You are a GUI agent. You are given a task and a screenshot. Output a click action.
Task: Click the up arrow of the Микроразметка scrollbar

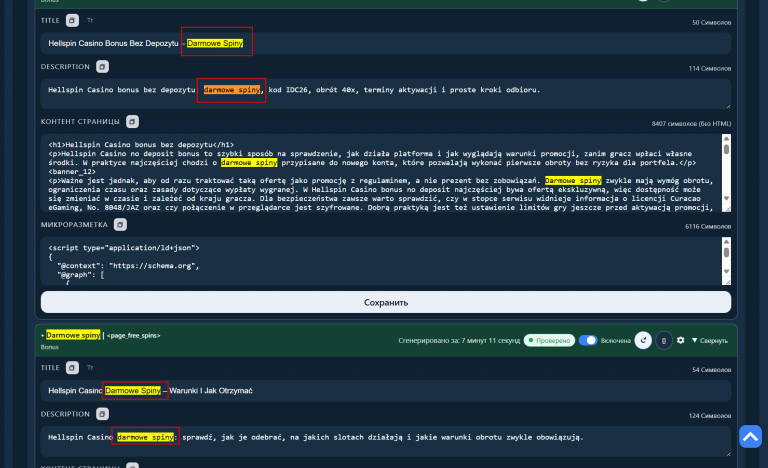tap(726, 242)
